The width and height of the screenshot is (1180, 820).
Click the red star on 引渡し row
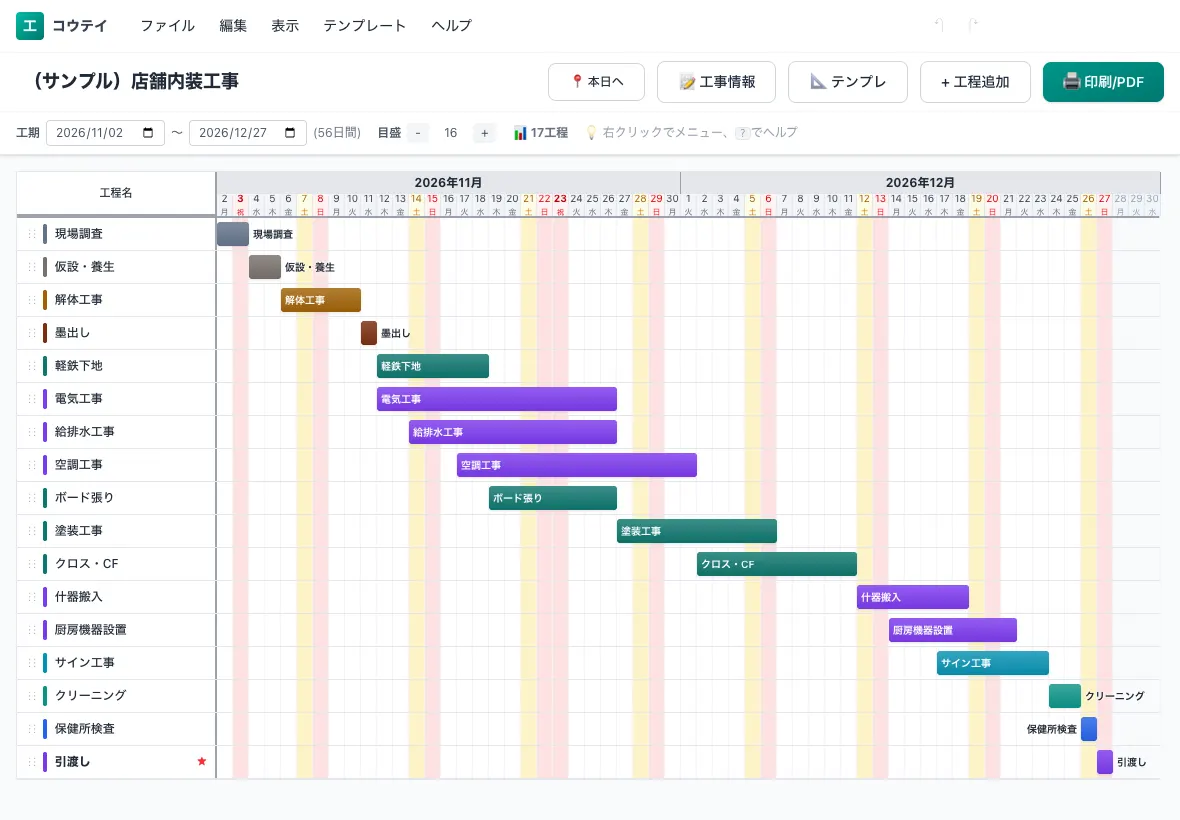point(202,761)
